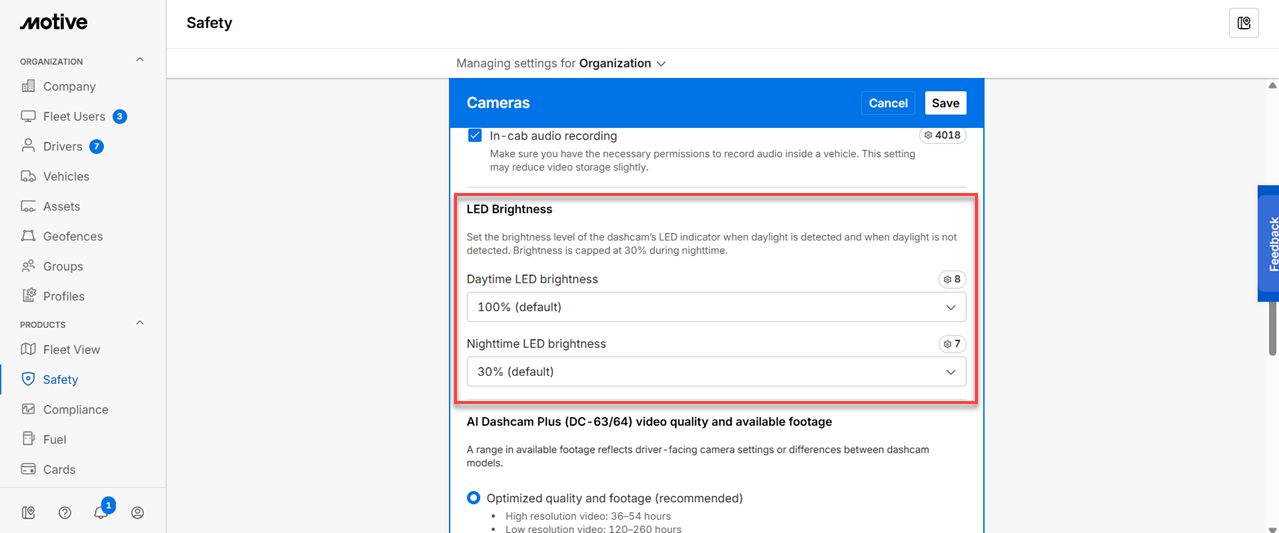Click the Nighttime LED gear badge showing 7

coord(951,344)
